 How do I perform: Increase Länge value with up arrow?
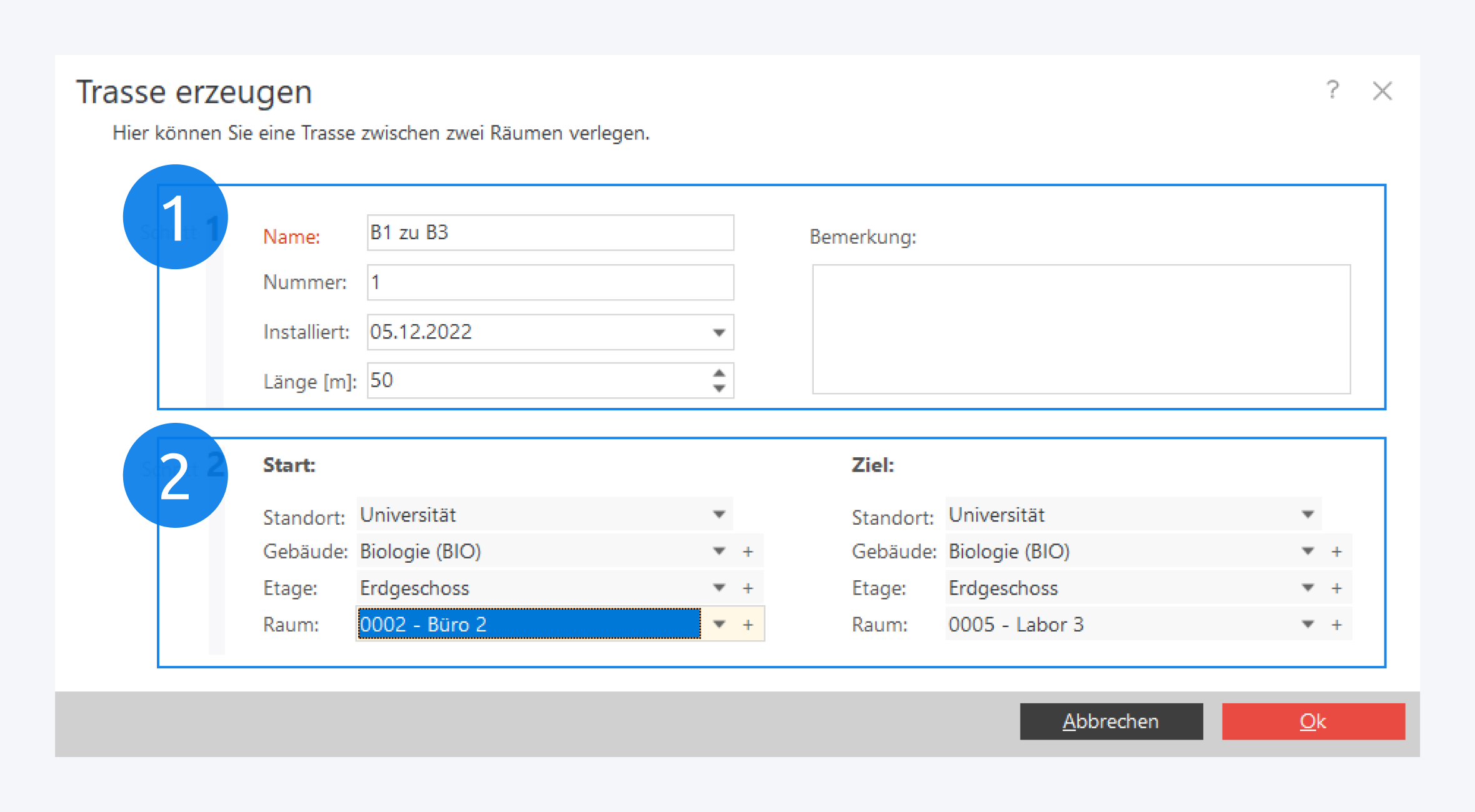click(x=719, y=373)
